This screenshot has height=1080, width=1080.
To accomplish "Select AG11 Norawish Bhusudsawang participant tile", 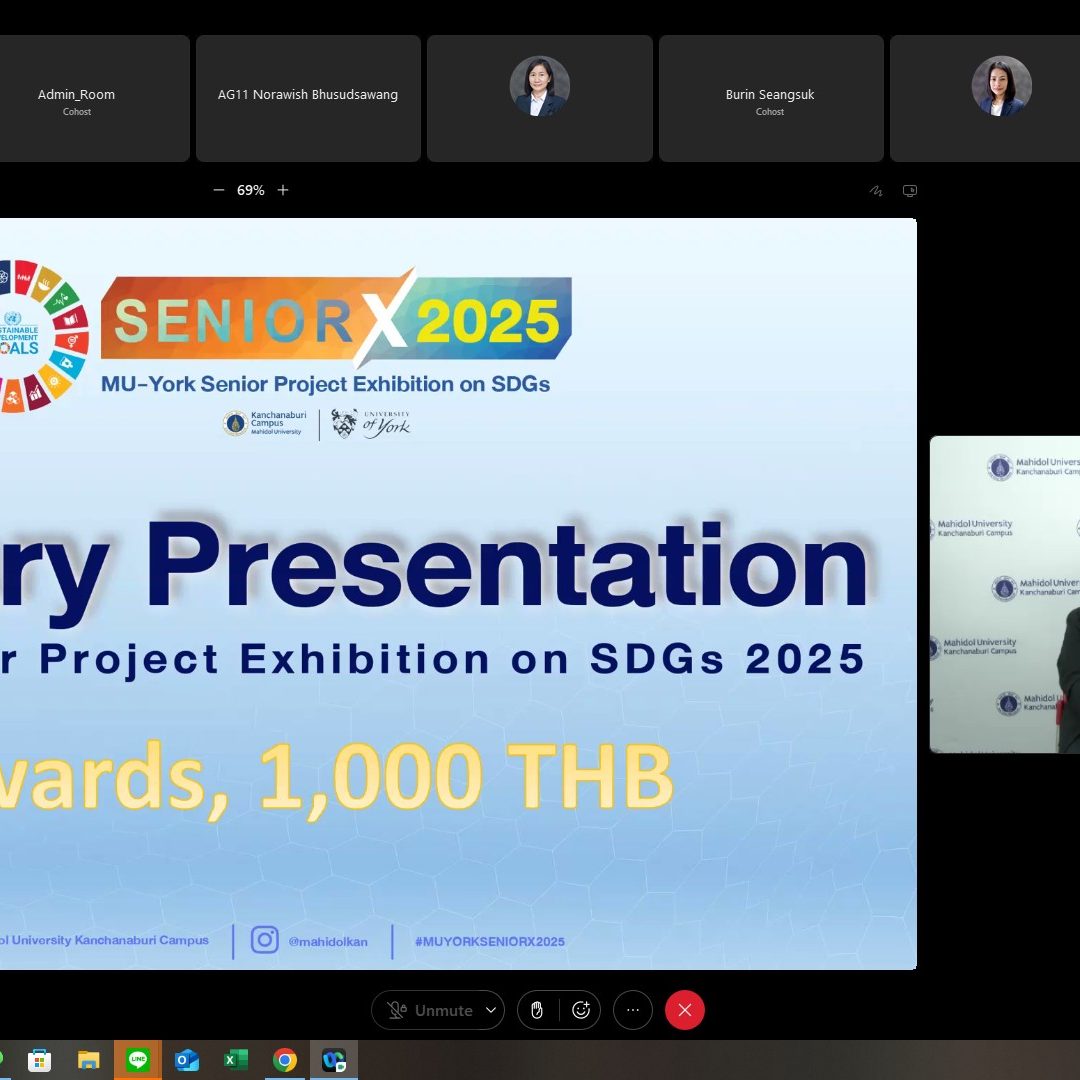I will pyautogui.click(x=308, y=99).
